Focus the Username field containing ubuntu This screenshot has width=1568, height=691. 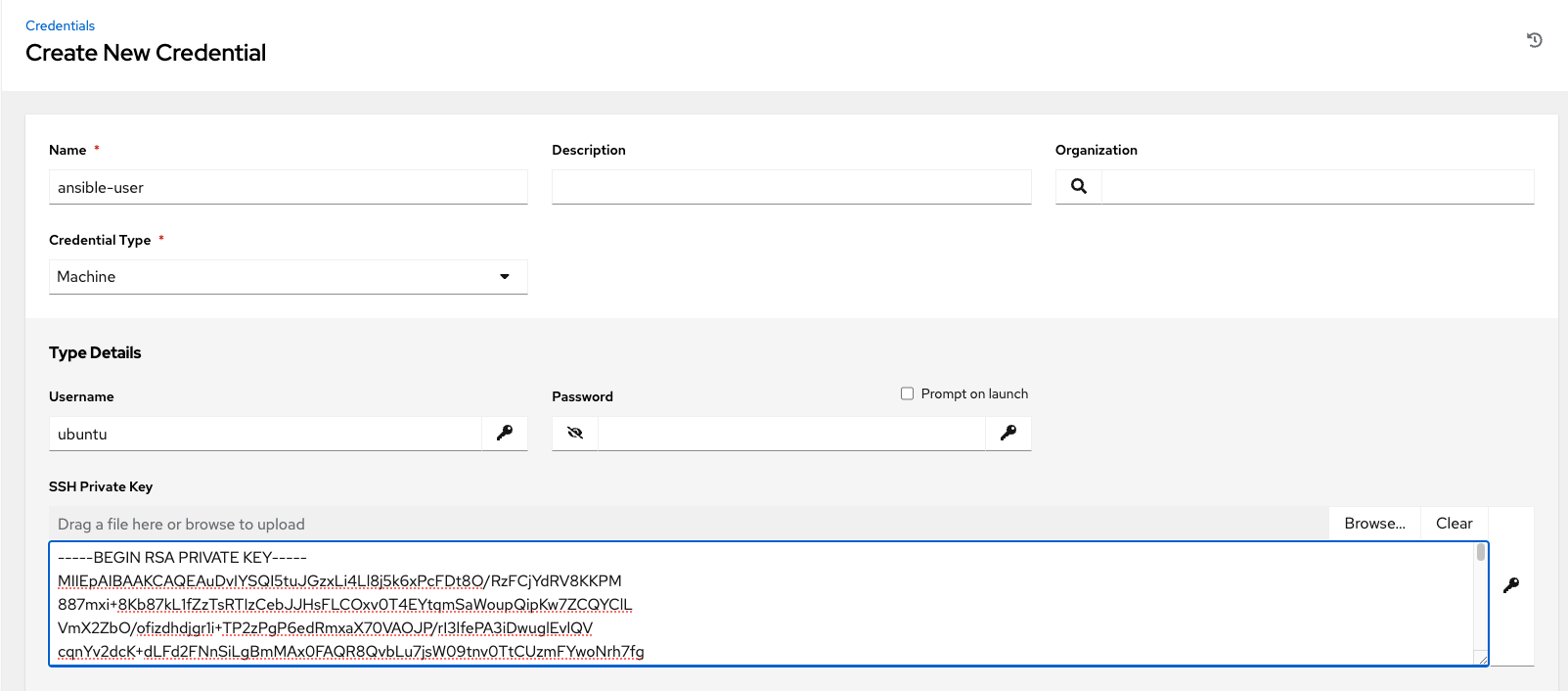265,434
